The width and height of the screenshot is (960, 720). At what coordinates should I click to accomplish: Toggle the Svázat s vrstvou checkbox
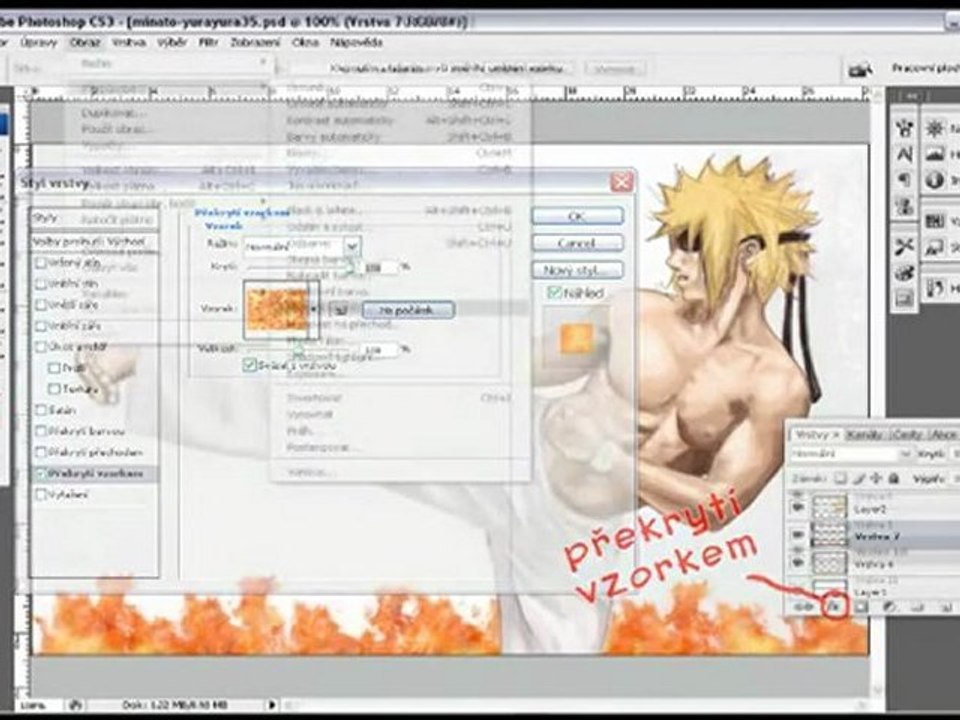pyautogui.click(x=250, y=365)
